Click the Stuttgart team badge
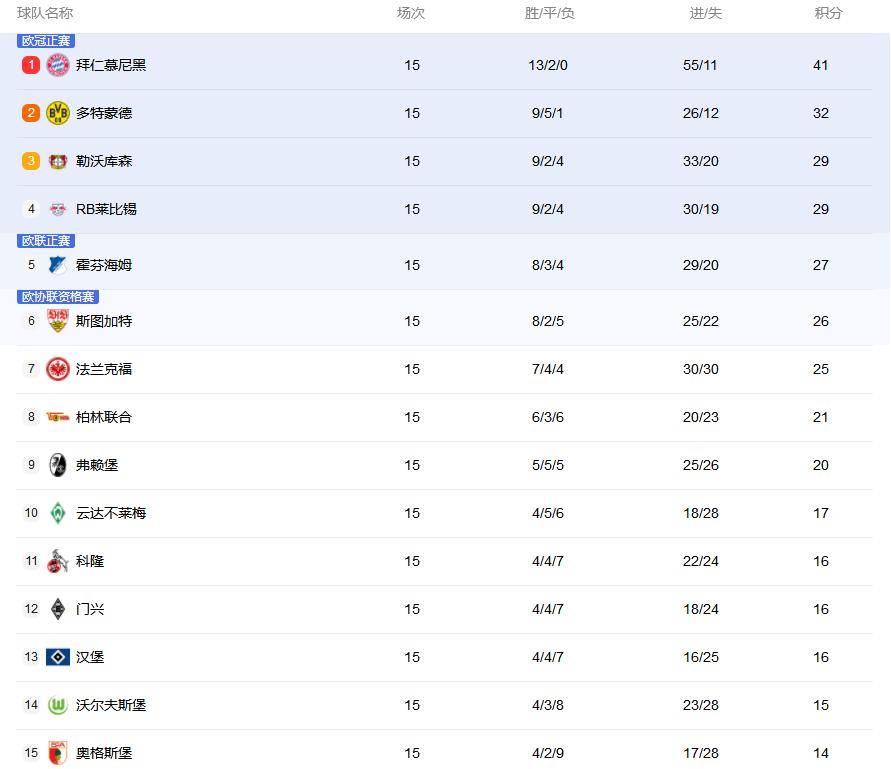The width and height of the screenshot is (891, 769). click(x=58, y=321)
